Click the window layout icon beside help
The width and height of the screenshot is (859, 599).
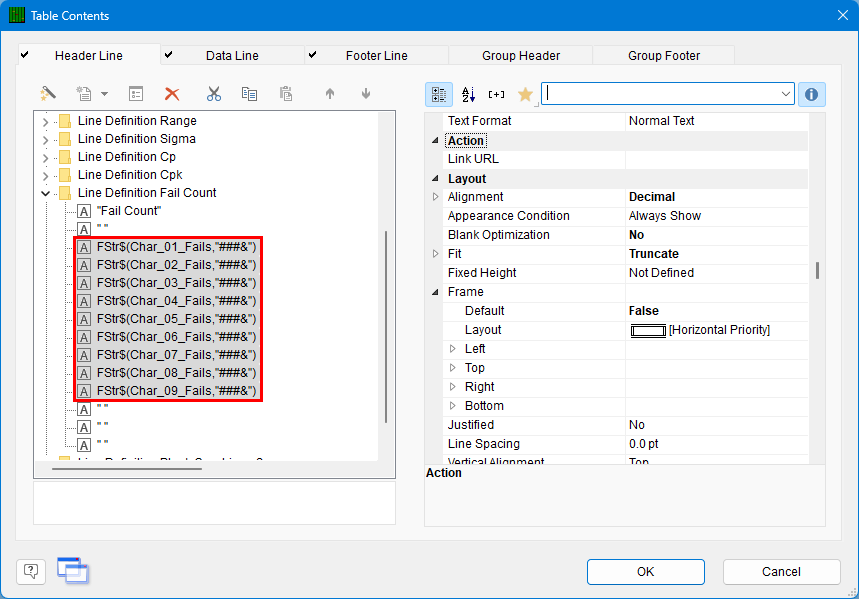point(73,570)
